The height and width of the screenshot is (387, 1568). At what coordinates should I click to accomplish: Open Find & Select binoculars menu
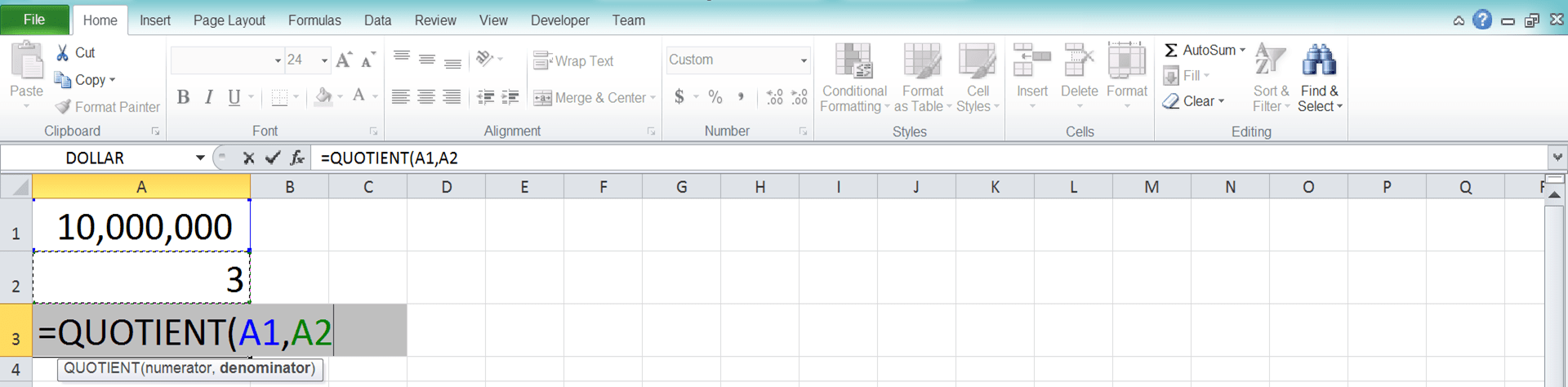(1320, 78)
